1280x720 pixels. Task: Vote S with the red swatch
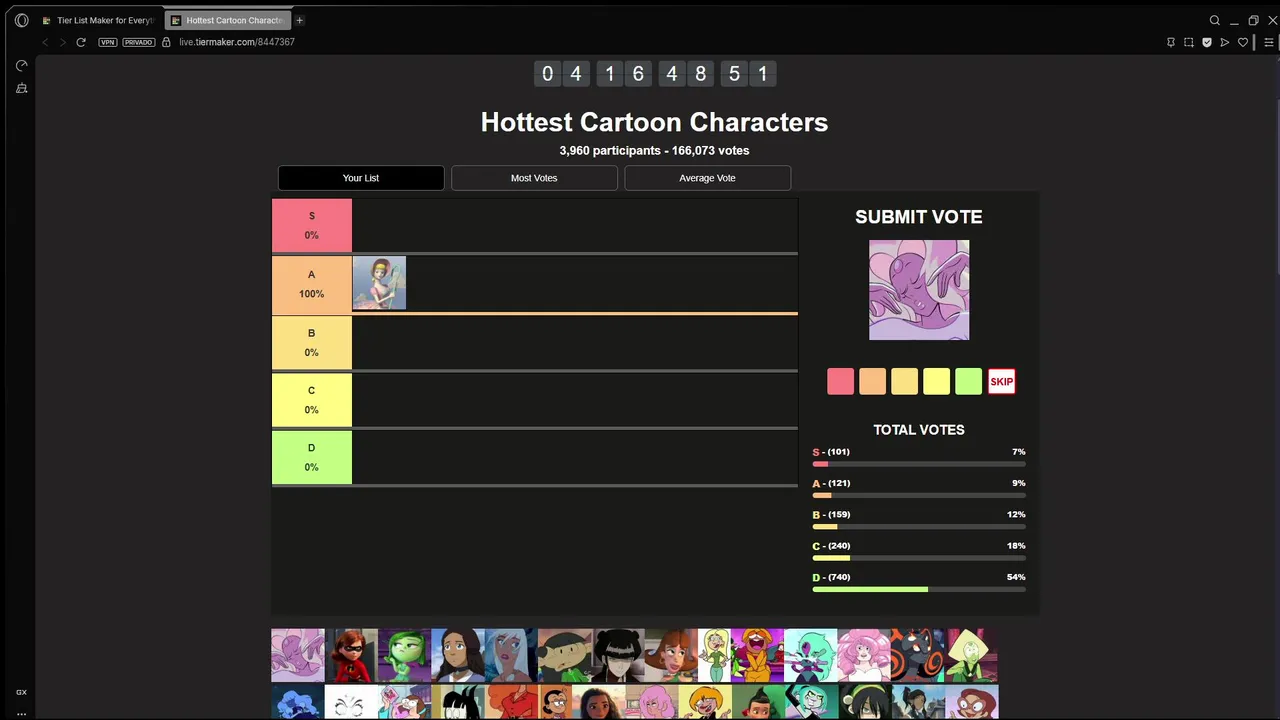click(x=841, y=381)
